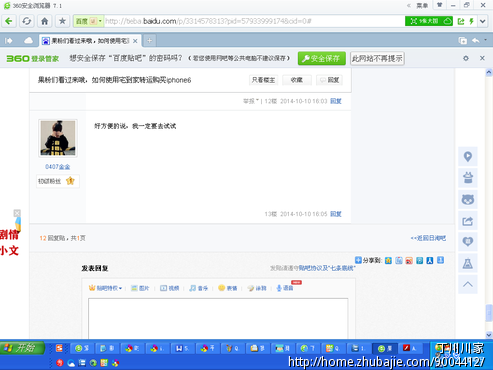Click red circle quick launch icon
Screen dimensions: 493x370
tap(60, 363)
